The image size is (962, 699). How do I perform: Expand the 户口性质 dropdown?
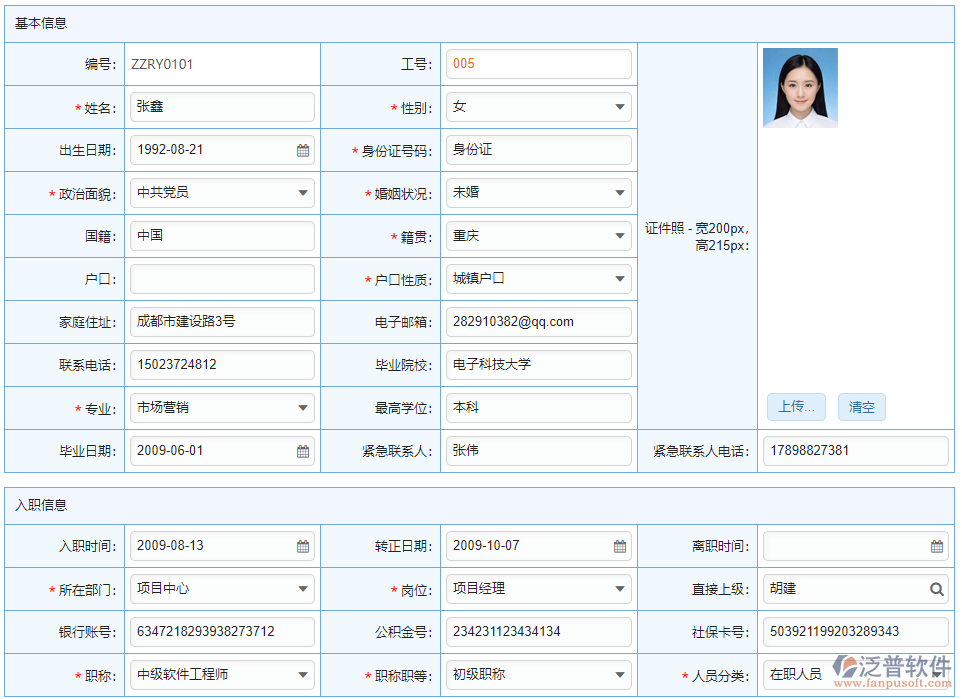click(x=620, y=279)
